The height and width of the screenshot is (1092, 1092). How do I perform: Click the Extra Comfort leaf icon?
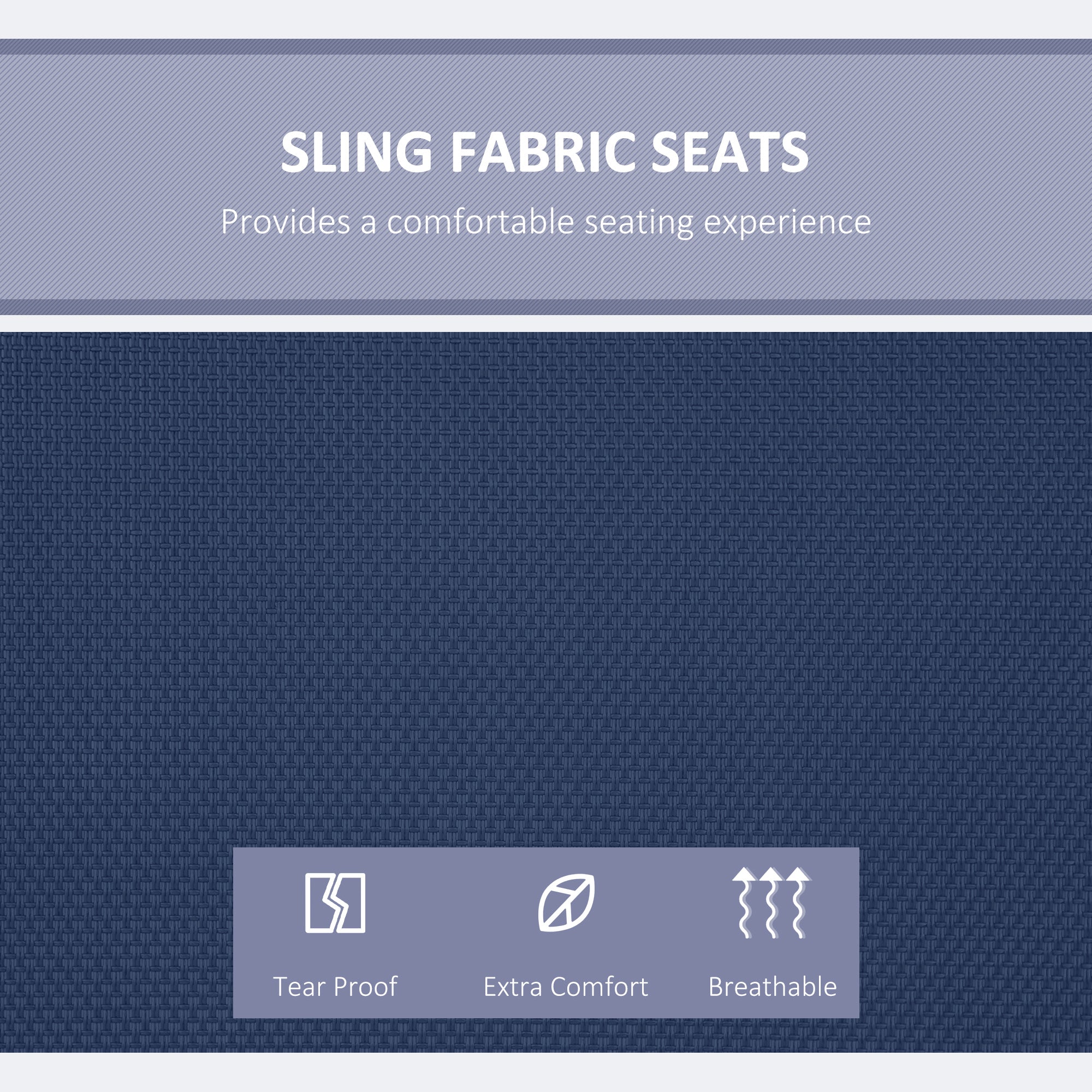coord(566,903)
